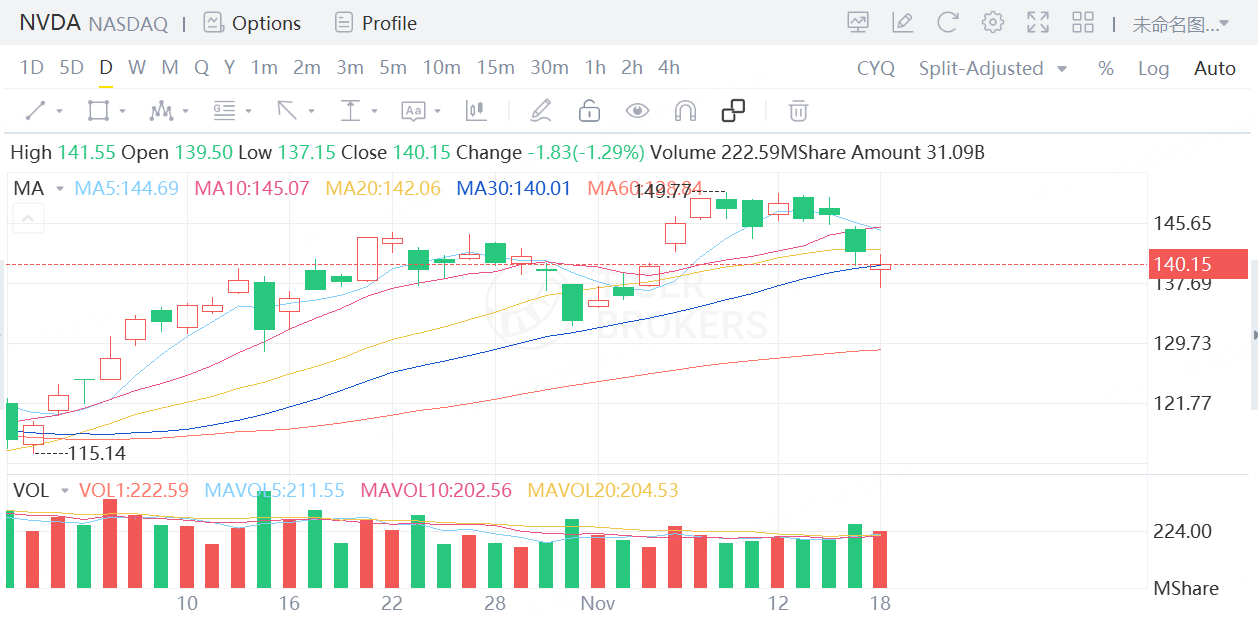Open the Split-Adjusted dropdown
This screenshot has width=1258, height=622.
[993, 68]
